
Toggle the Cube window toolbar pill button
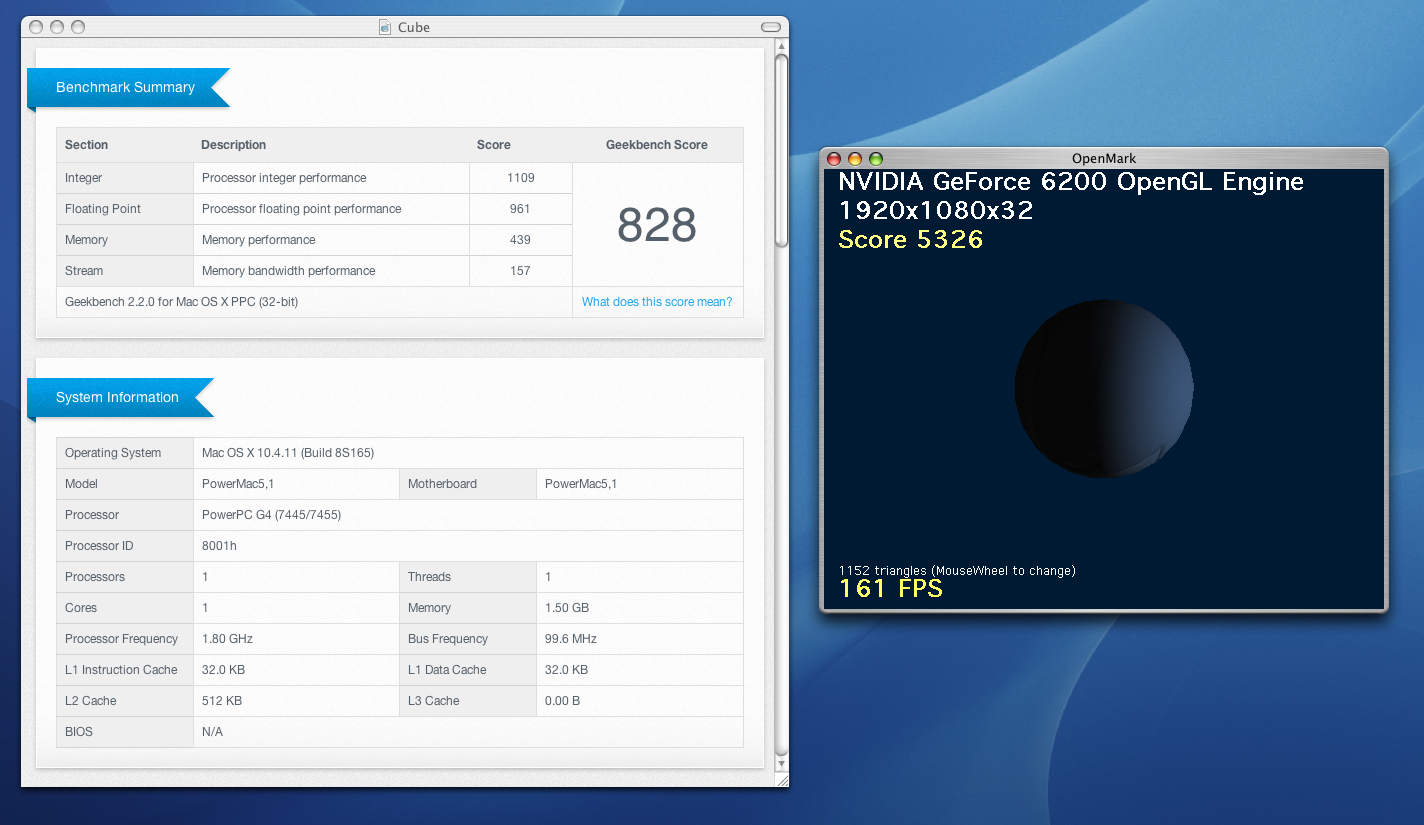tap(770, 27)
